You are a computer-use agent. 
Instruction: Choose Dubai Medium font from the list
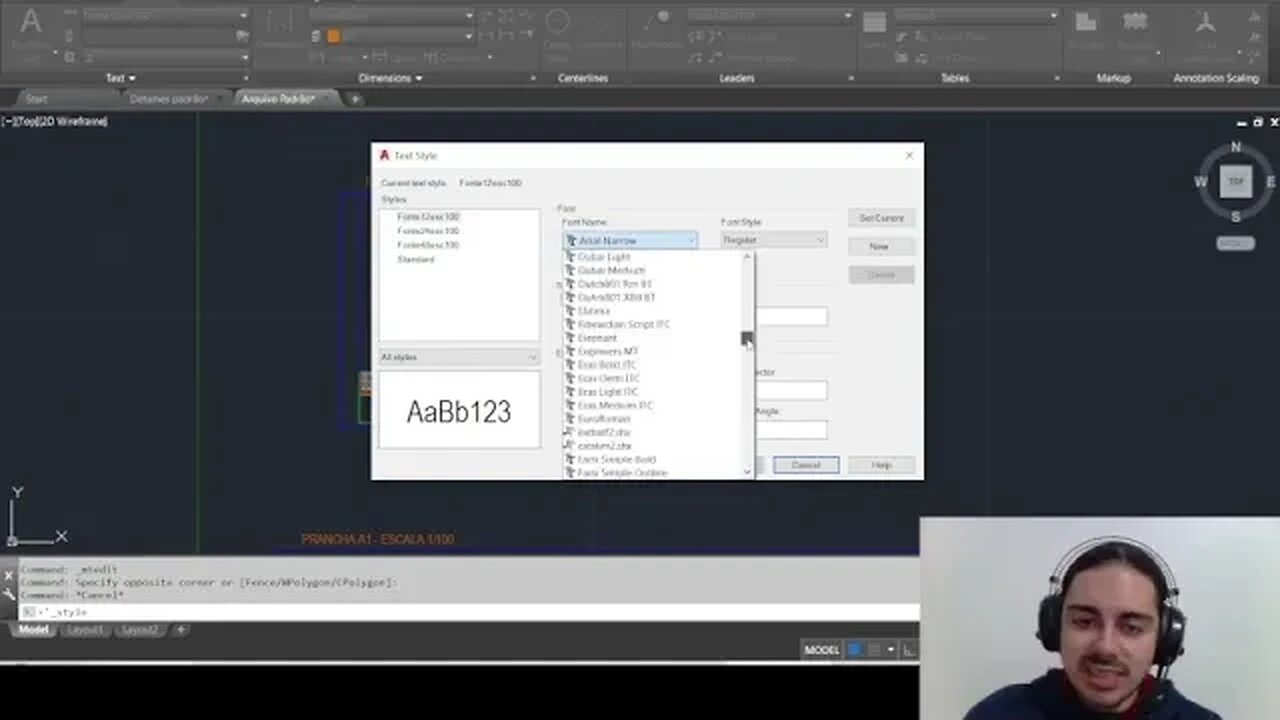tap(611, 270)
